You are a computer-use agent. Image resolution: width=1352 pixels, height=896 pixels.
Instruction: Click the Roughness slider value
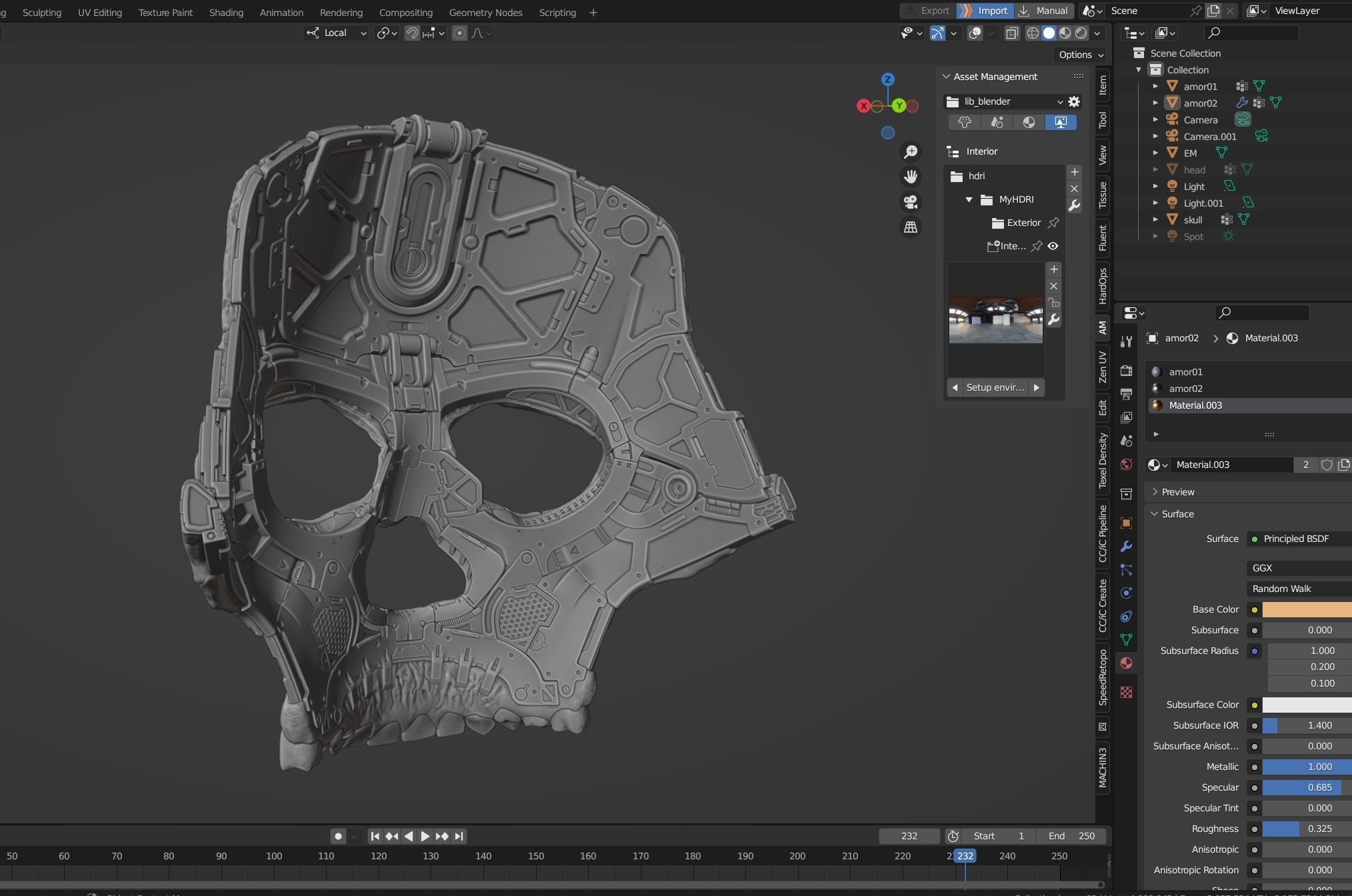coord(1307,829)
